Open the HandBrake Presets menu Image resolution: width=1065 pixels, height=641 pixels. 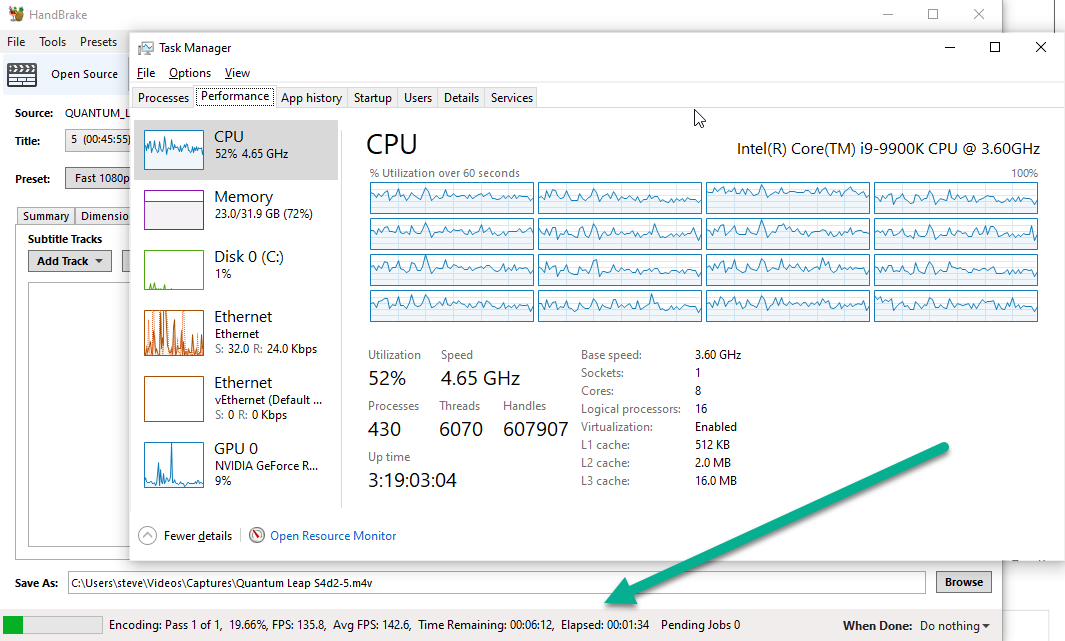pos(98,42)
